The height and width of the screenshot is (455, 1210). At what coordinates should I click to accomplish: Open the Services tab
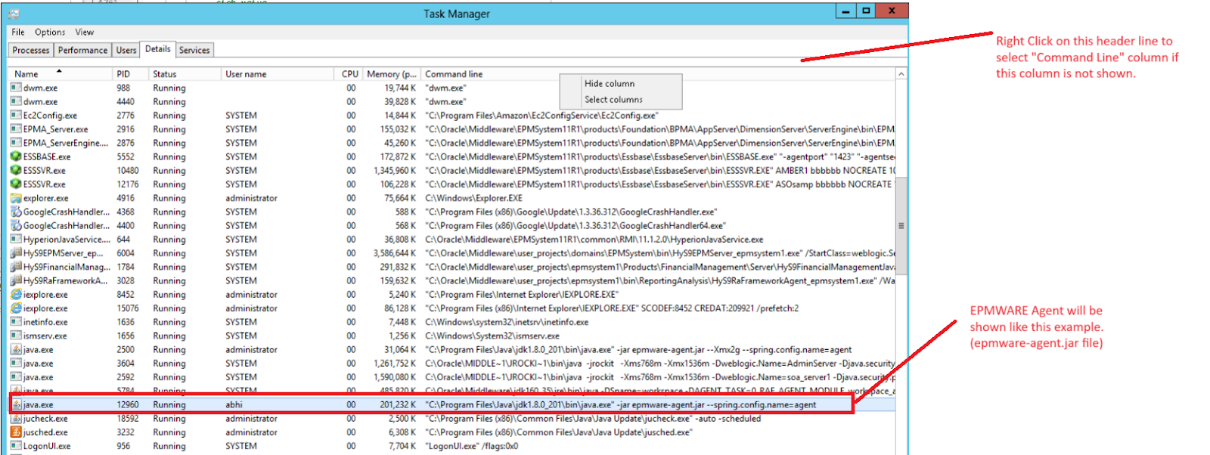pyautogui.click(x=194, y=50)
